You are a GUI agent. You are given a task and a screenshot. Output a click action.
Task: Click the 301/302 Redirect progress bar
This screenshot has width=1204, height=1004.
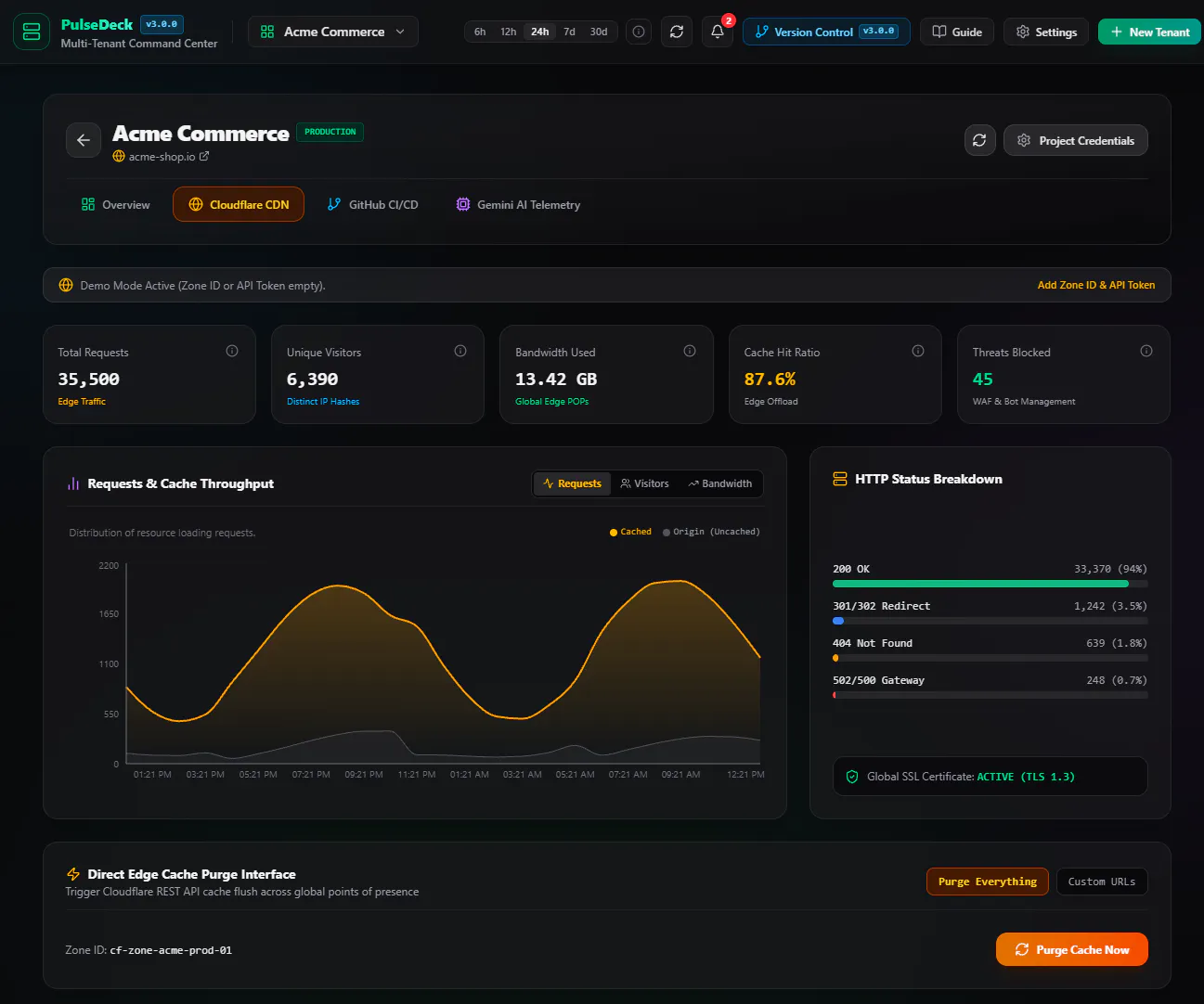click(x=990, y=621)
